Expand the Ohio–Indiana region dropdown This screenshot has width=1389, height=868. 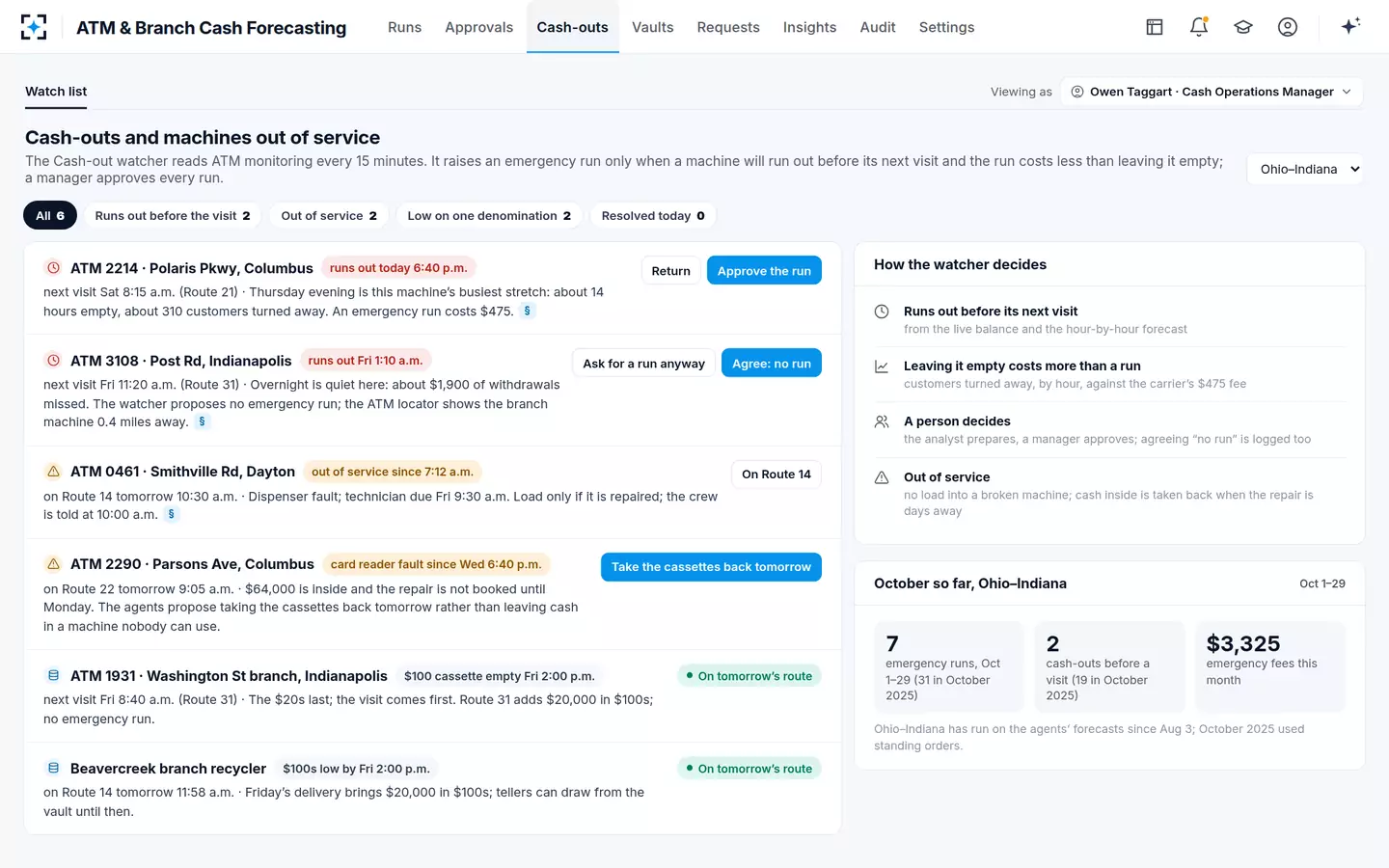(x=1305, y=169)
